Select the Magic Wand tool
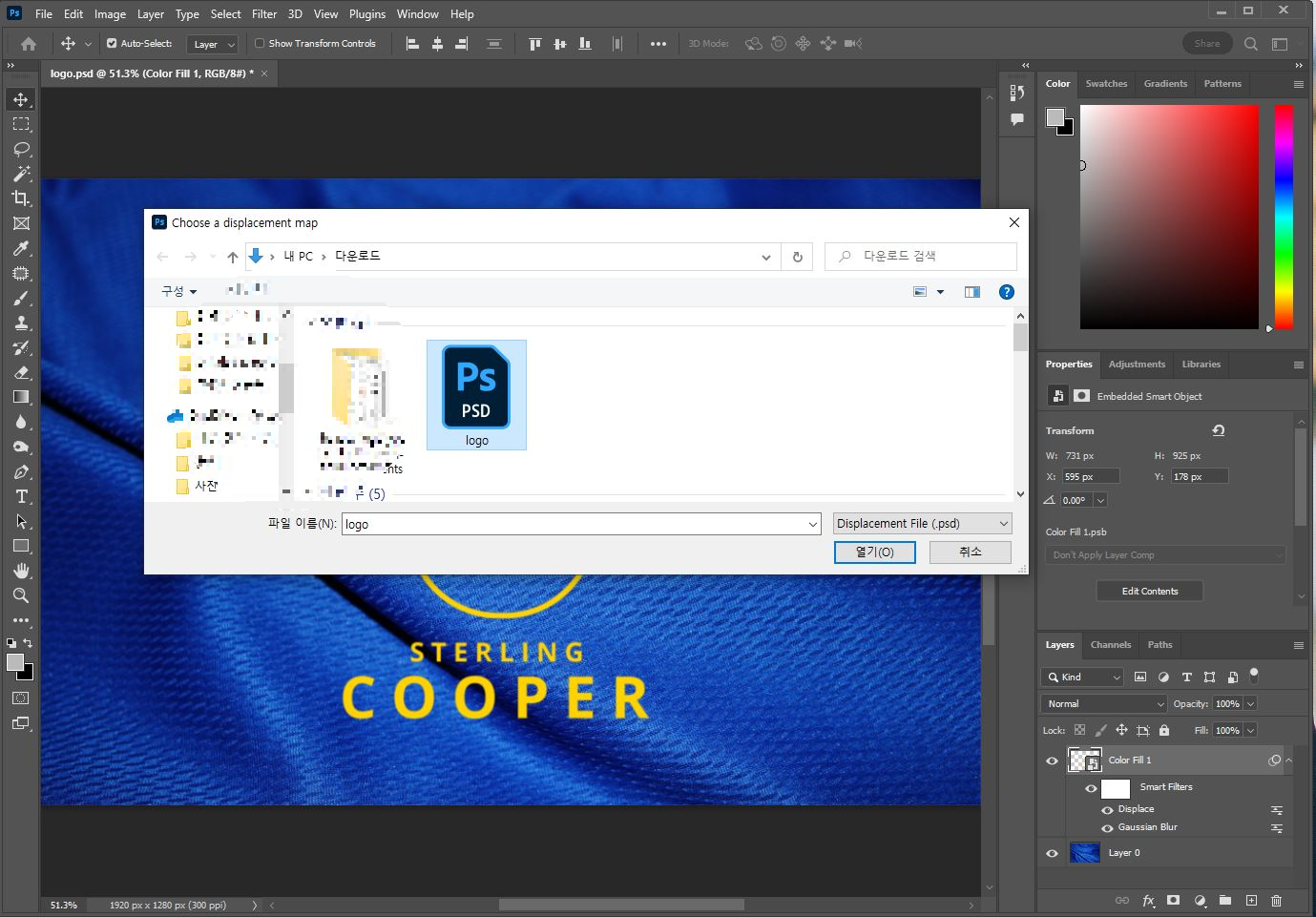This screenshot has height=917, width=1316. 21,174
